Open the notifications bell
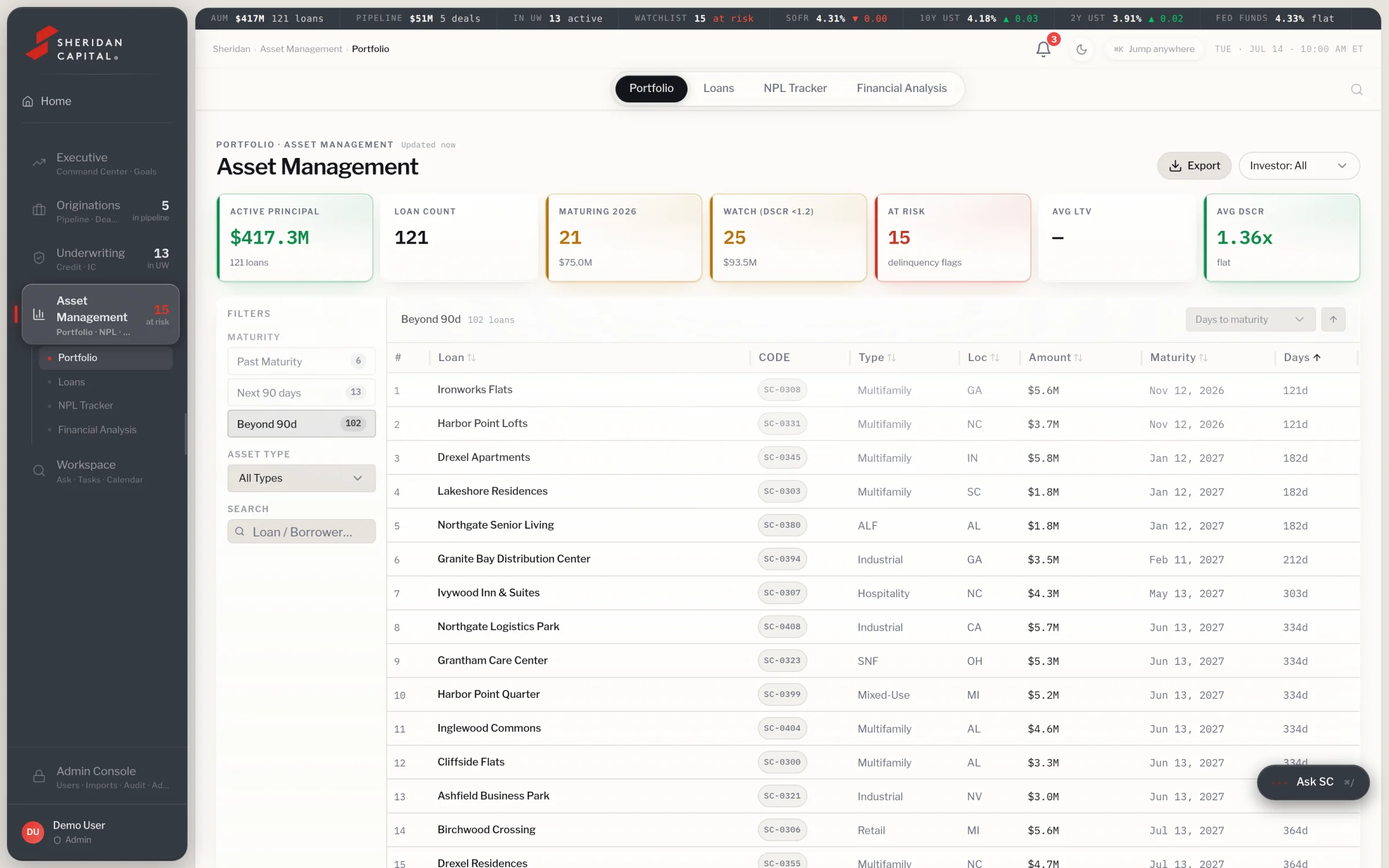The image size is (1389, 868). (1043, 49)
